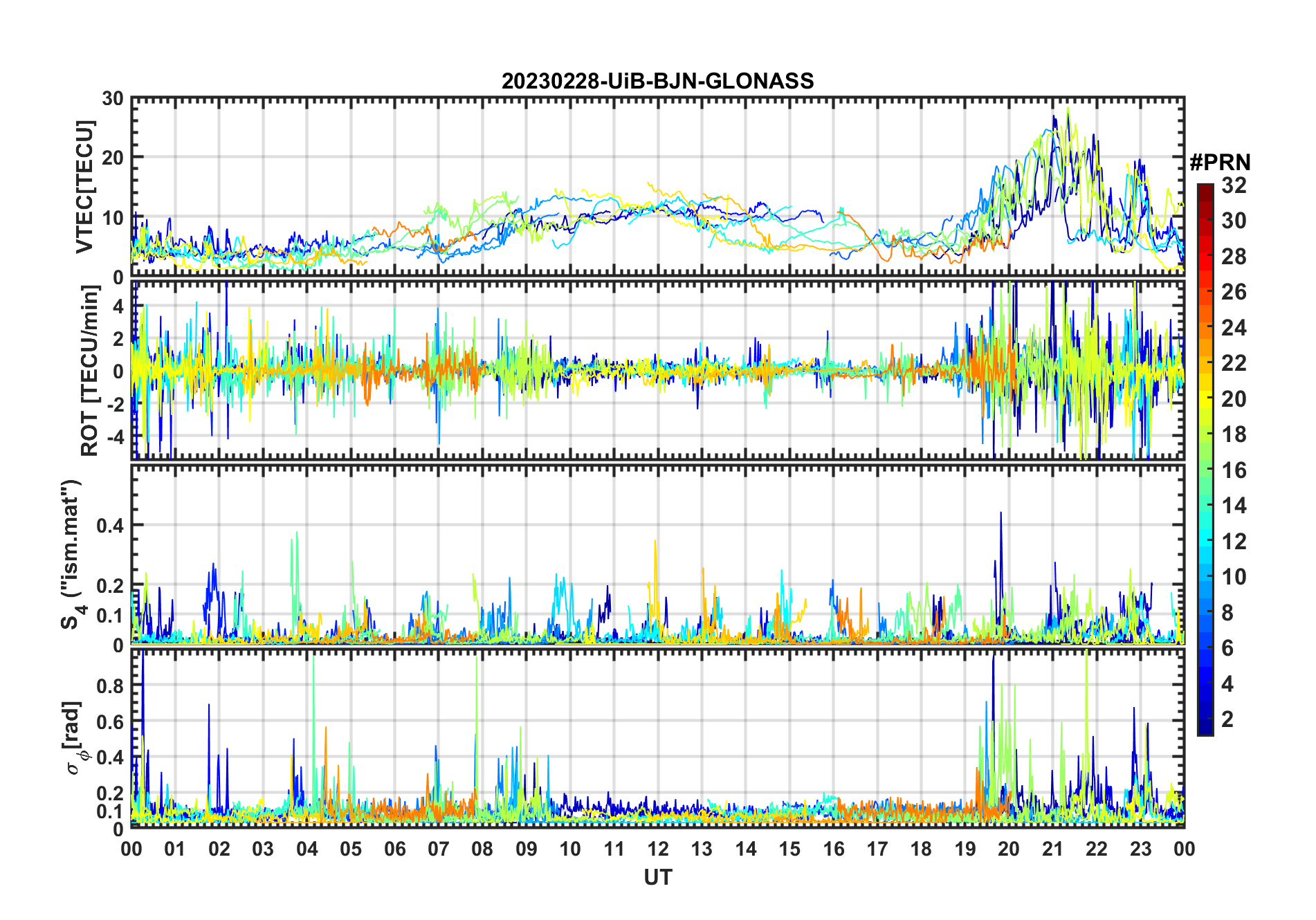Viewport: 1316px width, 920px height.
Task: Select the 19 hour tick on the UT axis
Action: tap(965, 849)
